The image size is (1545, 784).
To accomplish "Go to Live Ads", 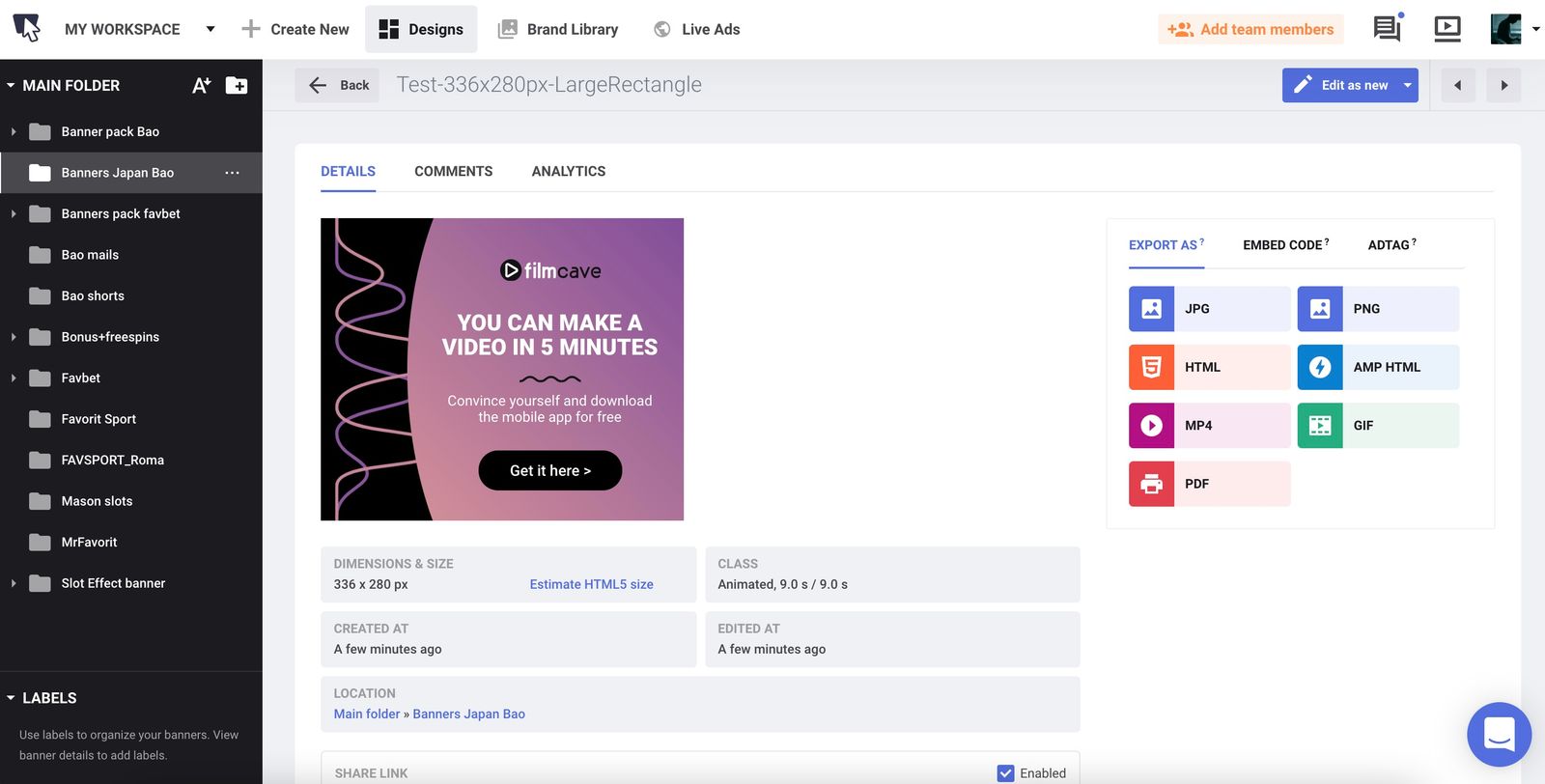I will [x=696, y=29].
